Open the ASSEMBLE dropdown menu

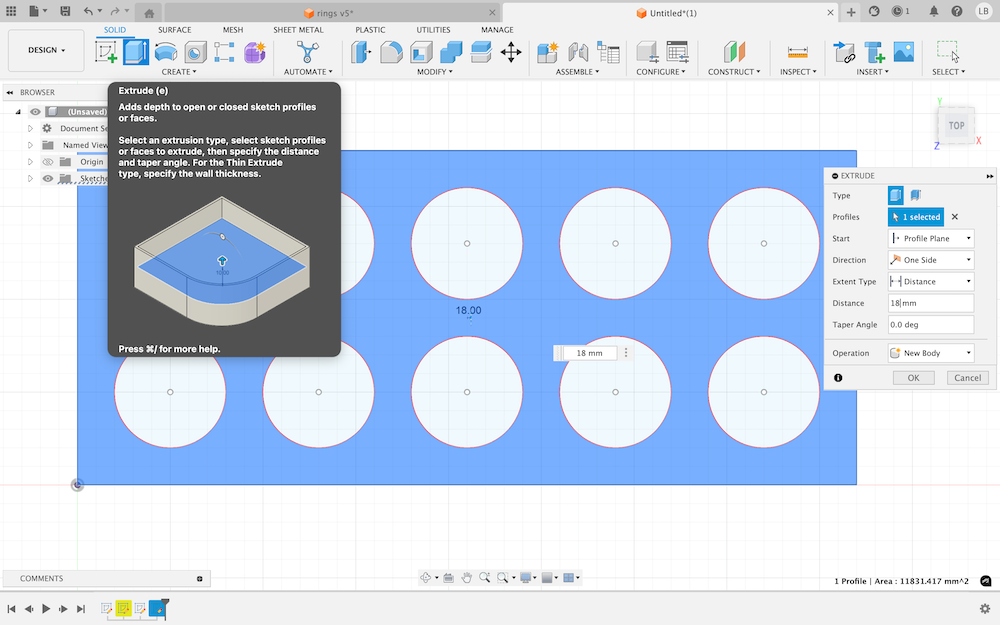click(x=577, y=71)
